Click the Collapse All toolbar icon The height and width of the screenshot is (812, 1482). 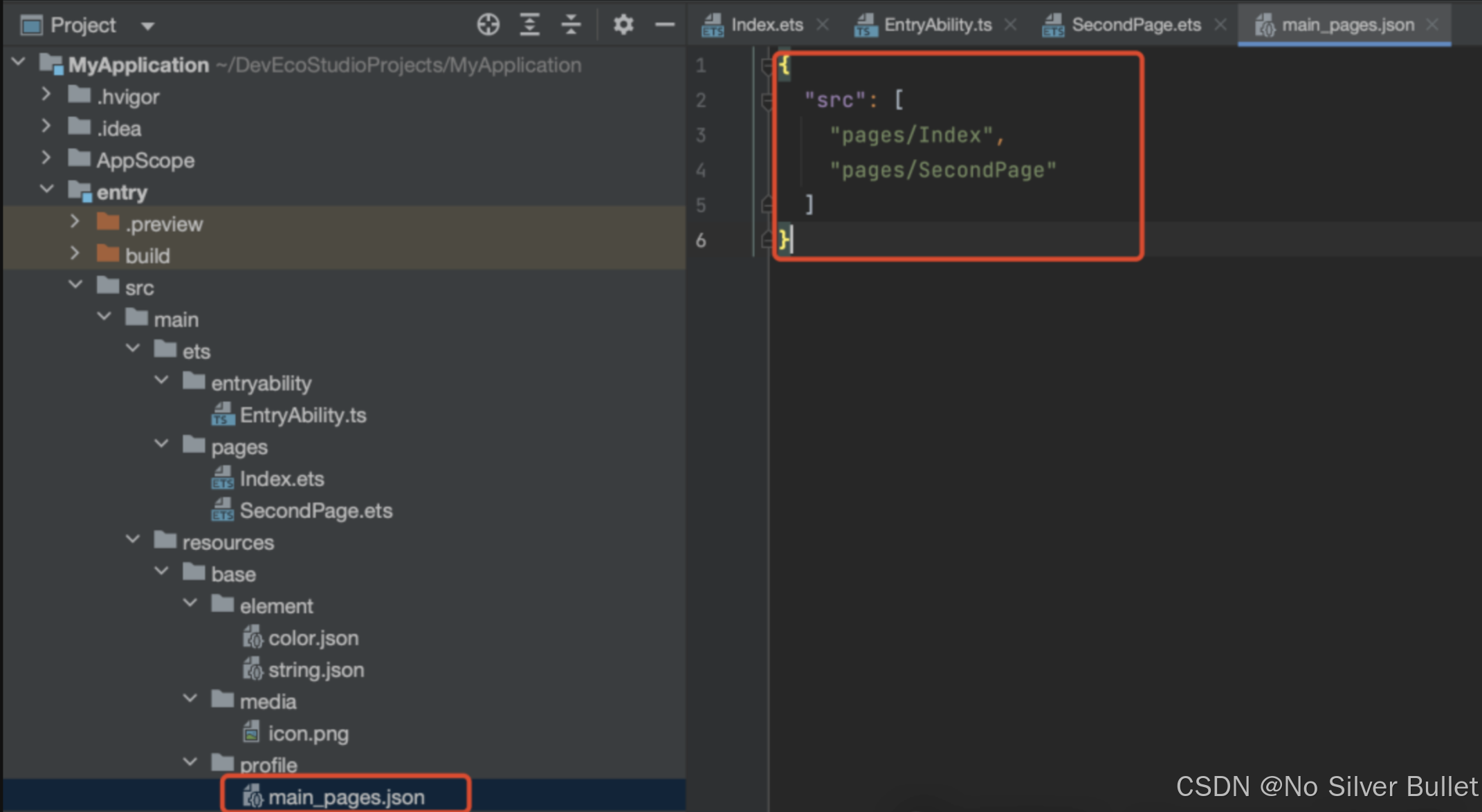571,25
